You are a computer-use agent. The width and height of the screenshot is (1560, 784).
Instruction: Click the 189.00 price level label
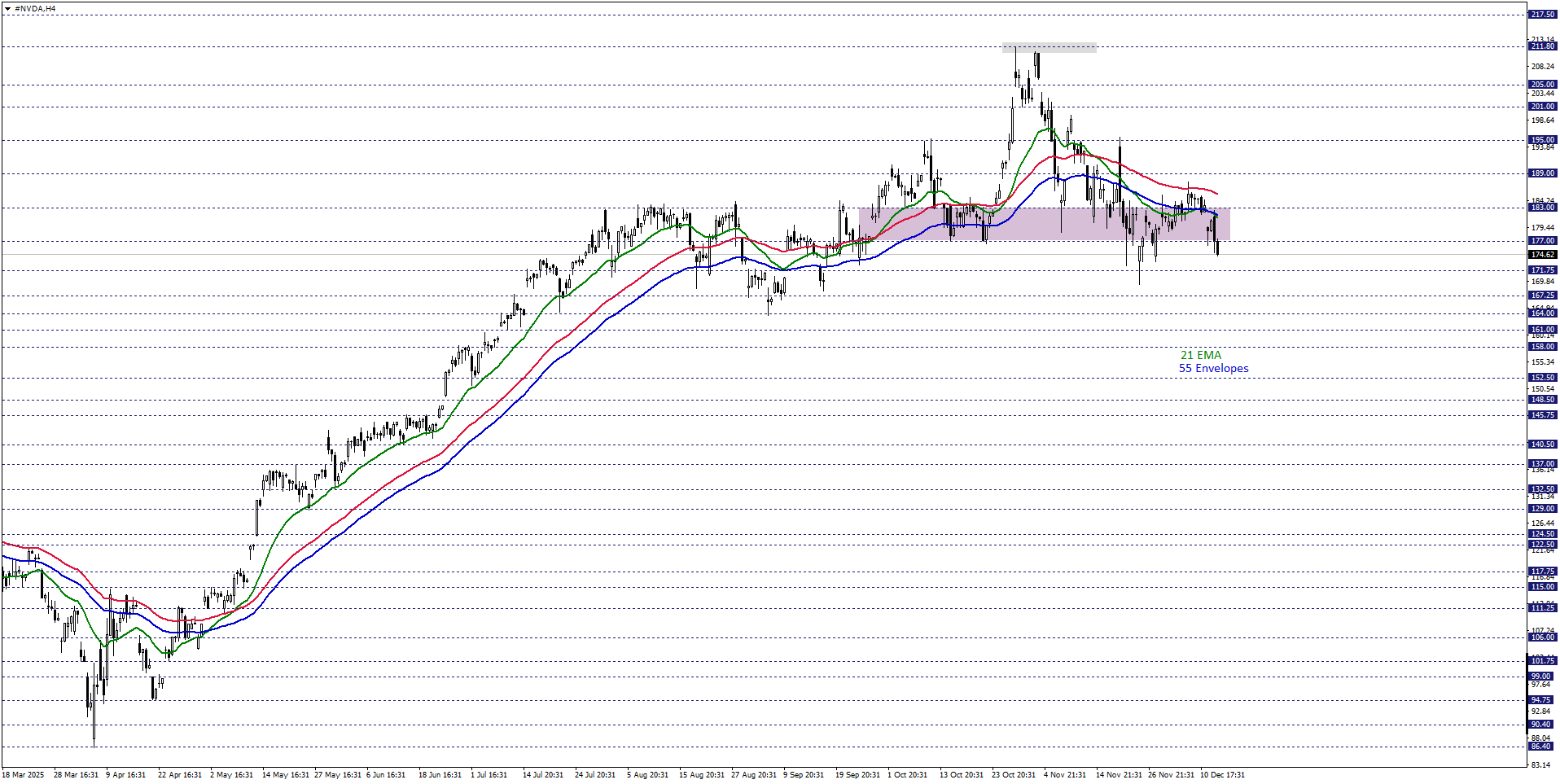point(1542,173)
